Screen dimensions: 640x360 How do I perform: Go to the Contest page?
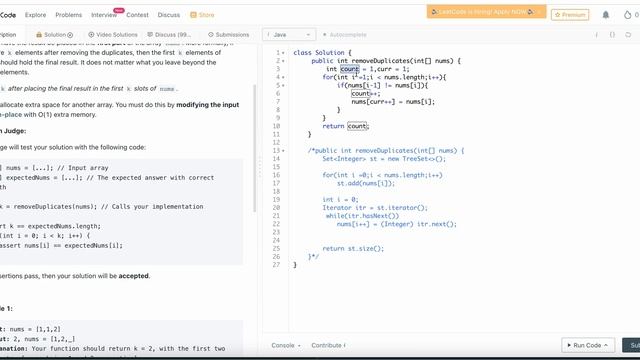tap(137, 15)
